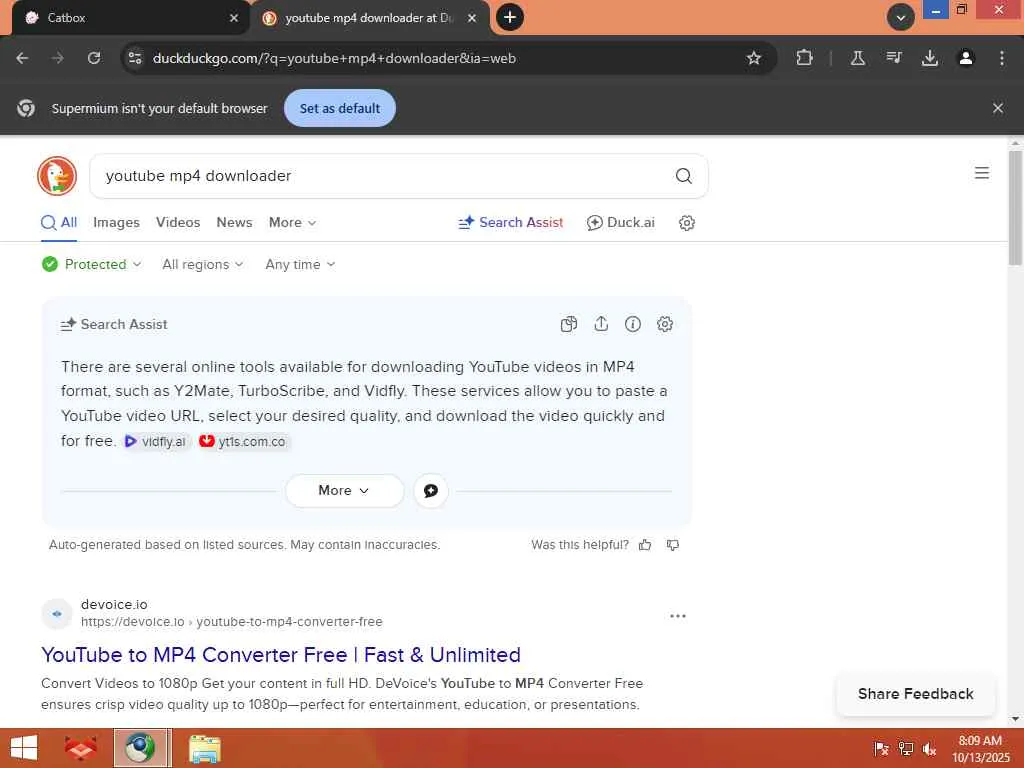
Task: Open the devoice.io result three-dot options
Action: tap(678, 616)
